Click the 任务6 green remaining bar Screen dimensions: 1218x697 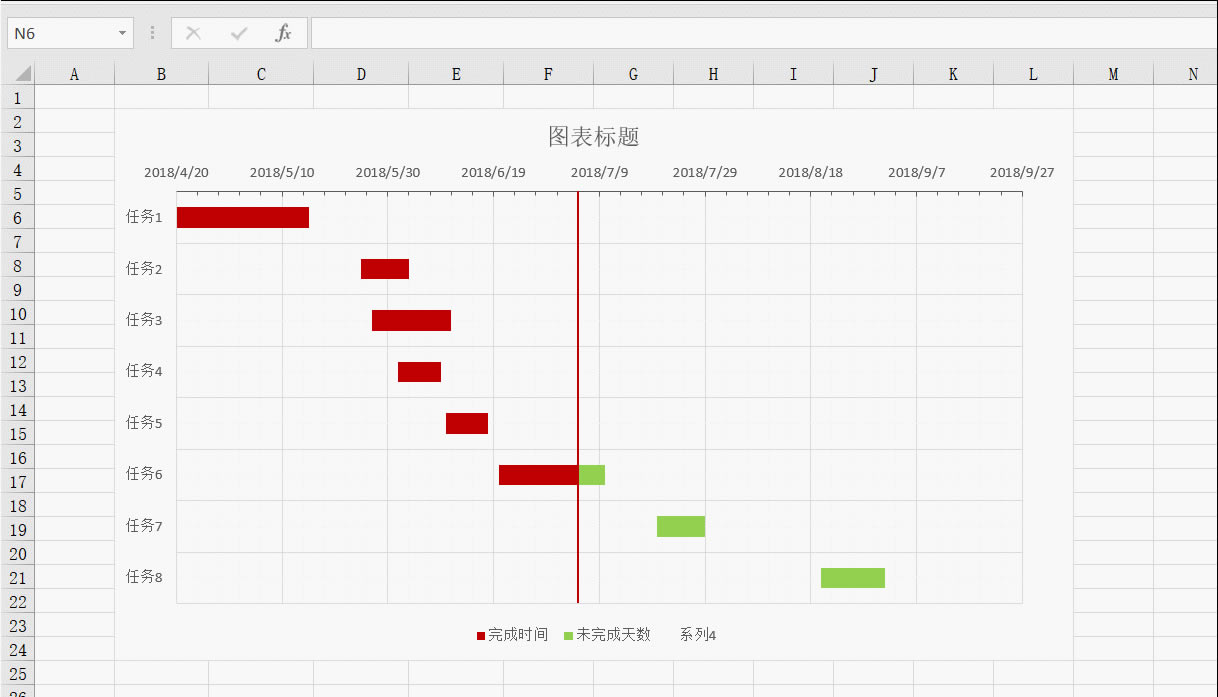592,475
